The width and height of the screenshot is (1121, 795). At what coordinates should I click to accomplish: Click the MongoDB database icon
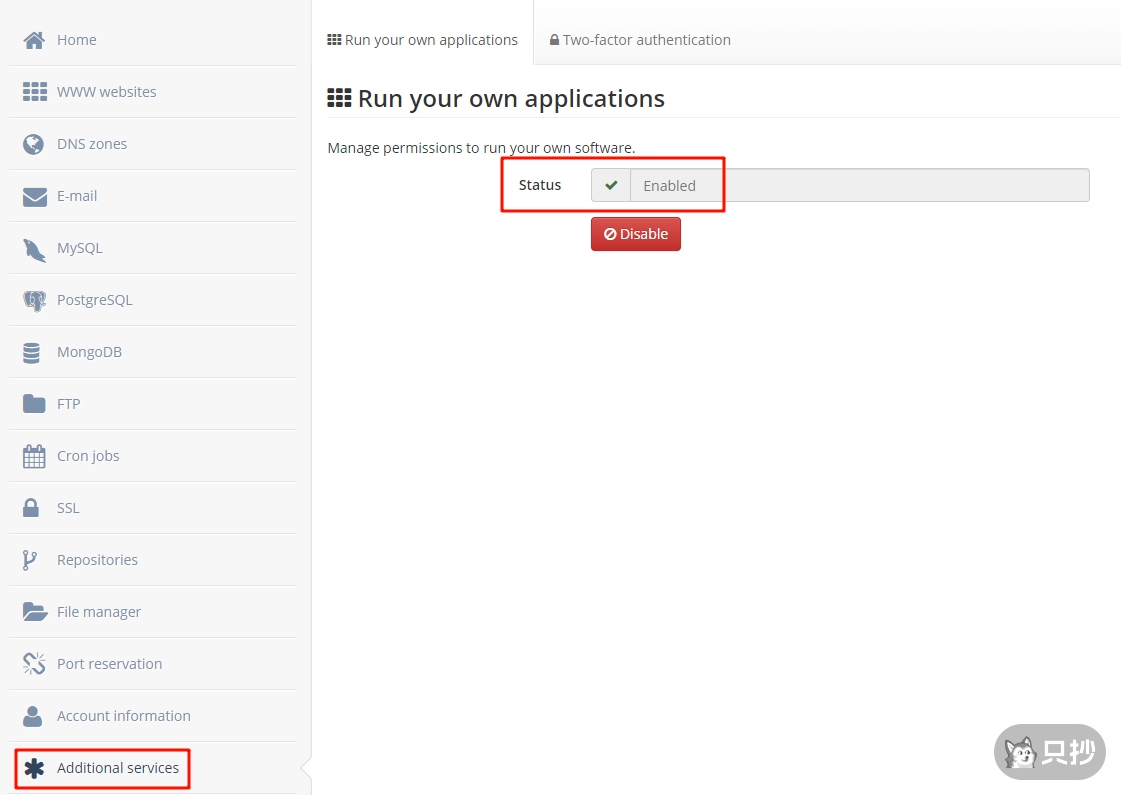pos(32,352)
